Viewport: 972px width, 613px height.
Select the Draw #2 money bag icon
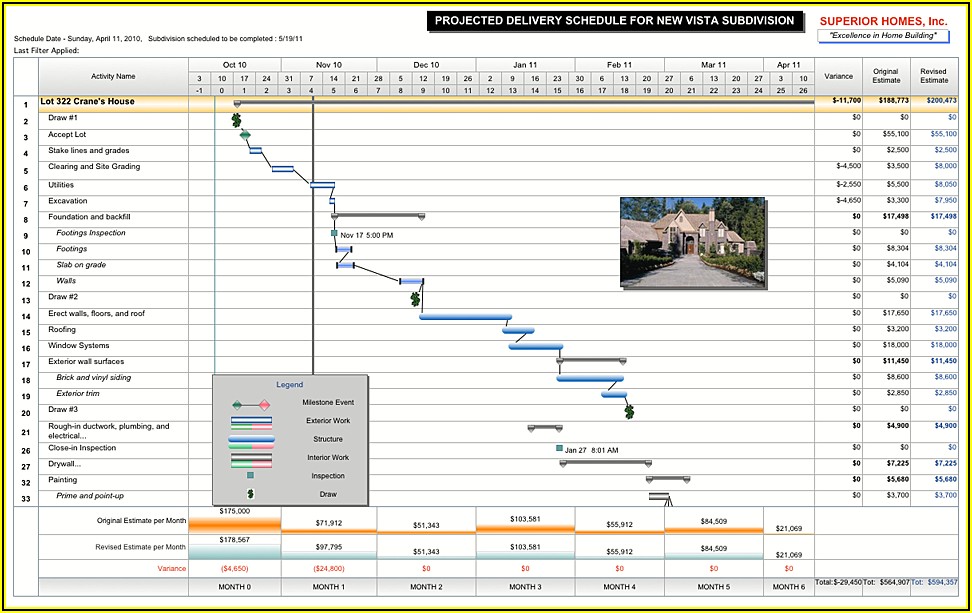pyautogui.click(x=415, y=298)
